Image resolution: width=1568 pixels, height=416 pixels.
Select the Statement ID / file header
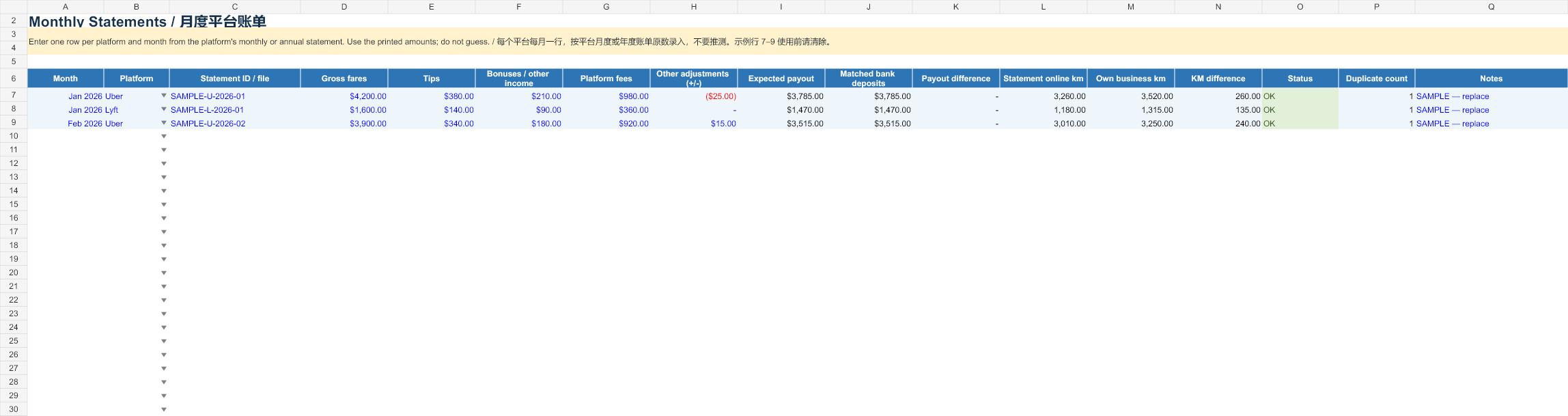coord(235,79)
